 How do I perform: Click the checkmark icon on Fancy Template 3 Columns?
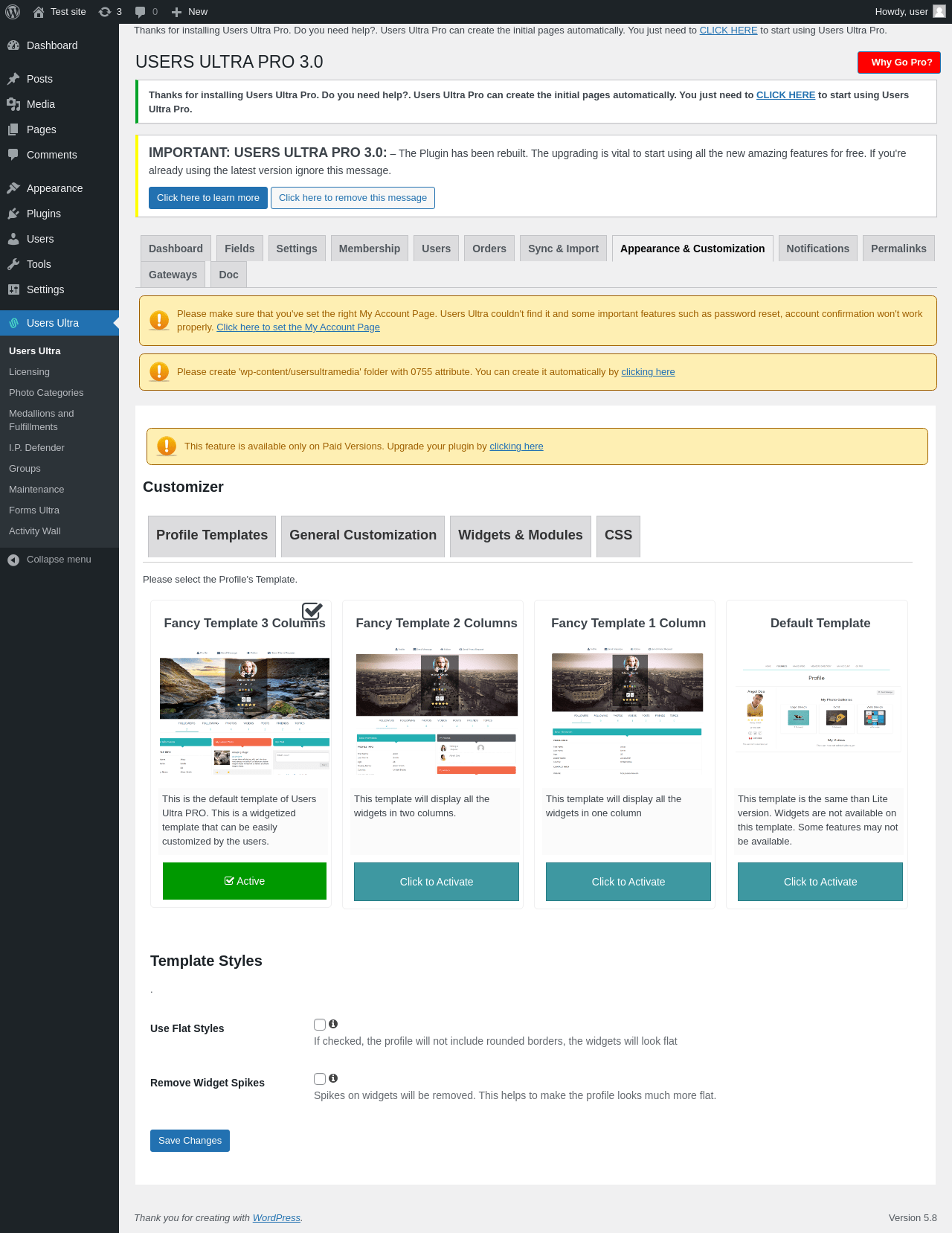point(312,611)
